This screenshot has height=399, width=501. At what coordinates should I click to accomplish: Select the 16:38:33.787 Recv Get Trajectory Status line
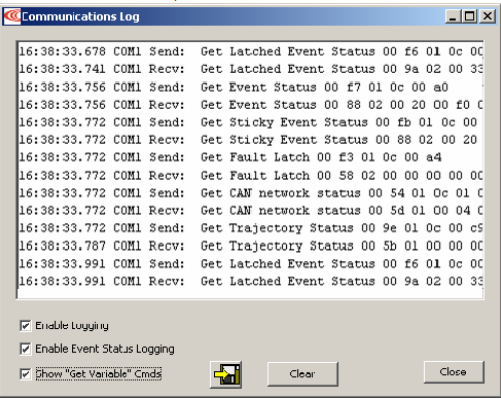pos(251,246)
